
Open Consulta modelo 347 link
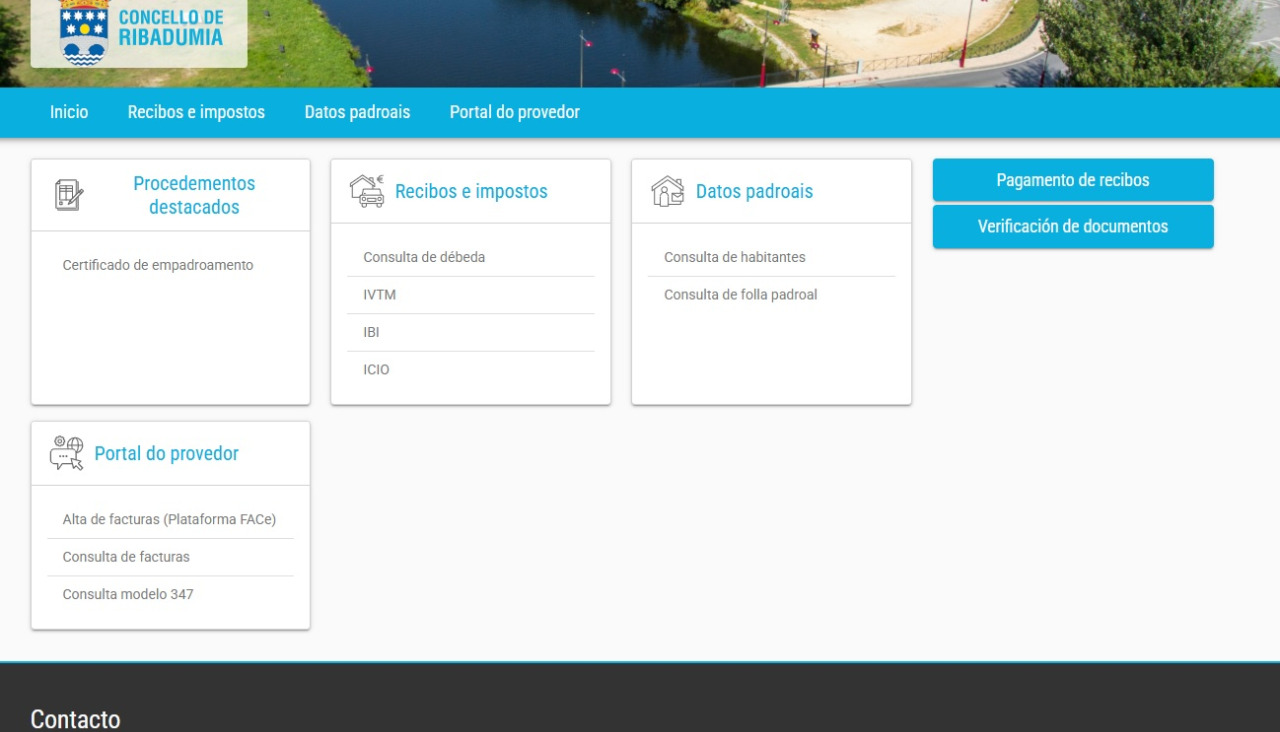coord(128,594)
